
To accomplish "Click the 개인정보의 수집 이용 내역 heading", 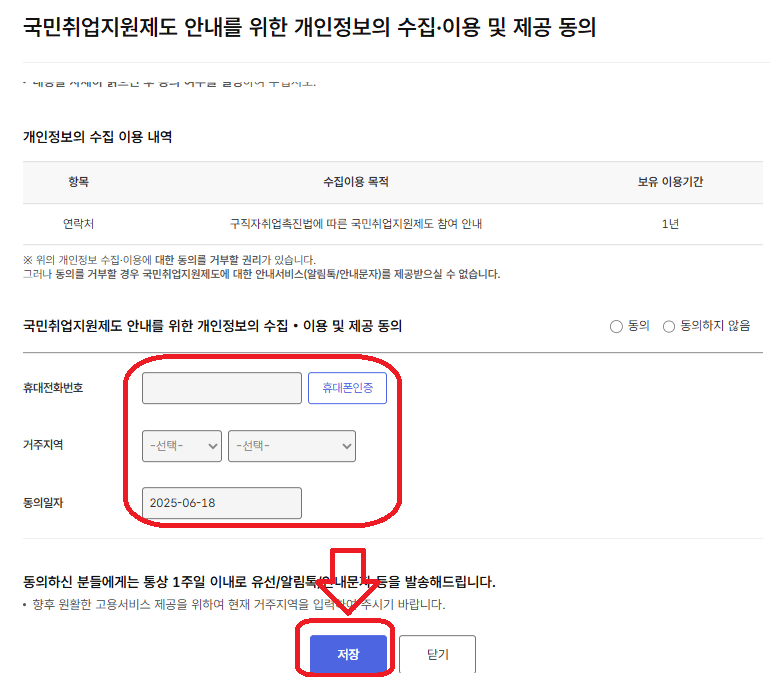I will coord(97,136).
